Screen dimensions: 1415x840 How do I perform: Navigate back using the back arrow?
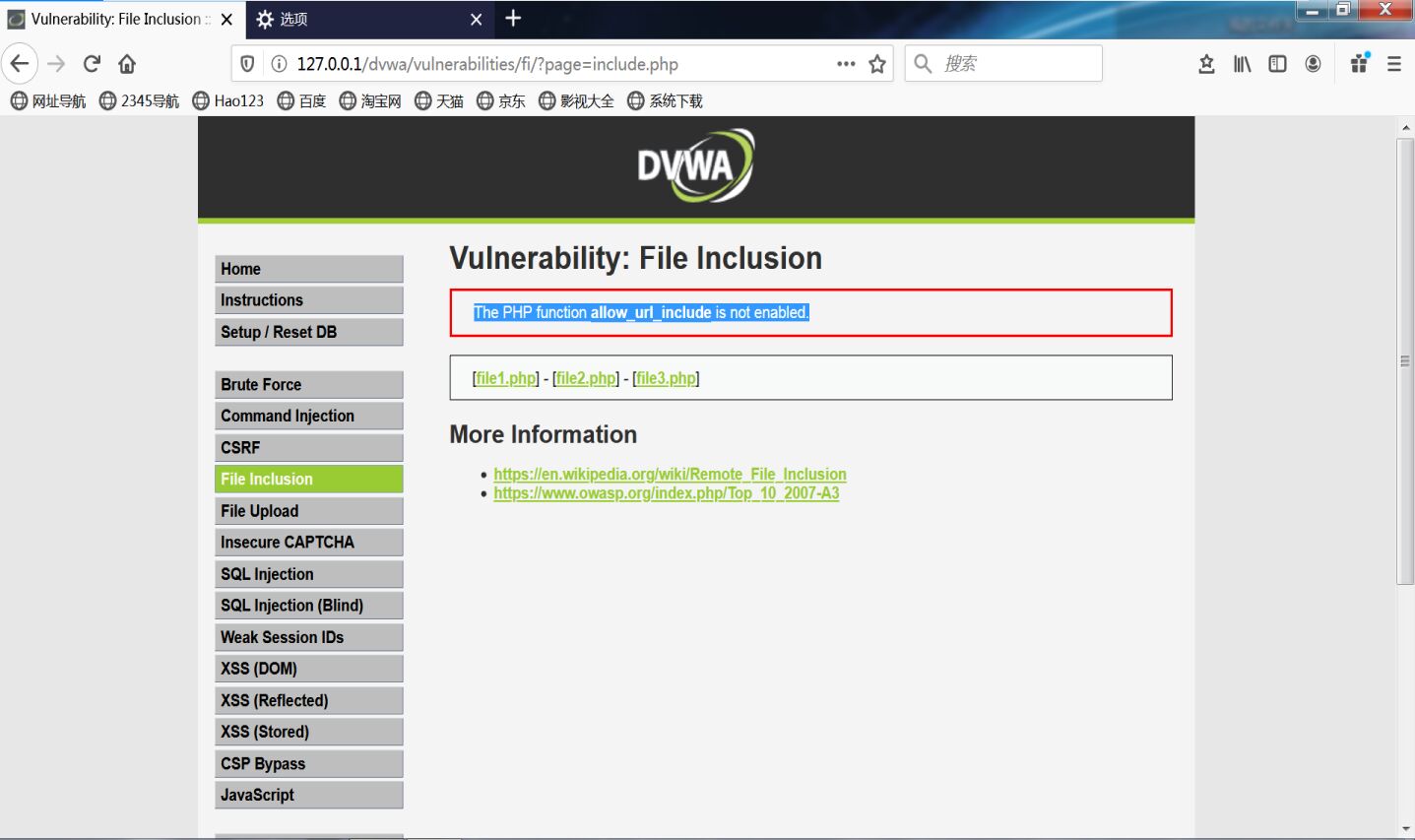click(19, 63)
